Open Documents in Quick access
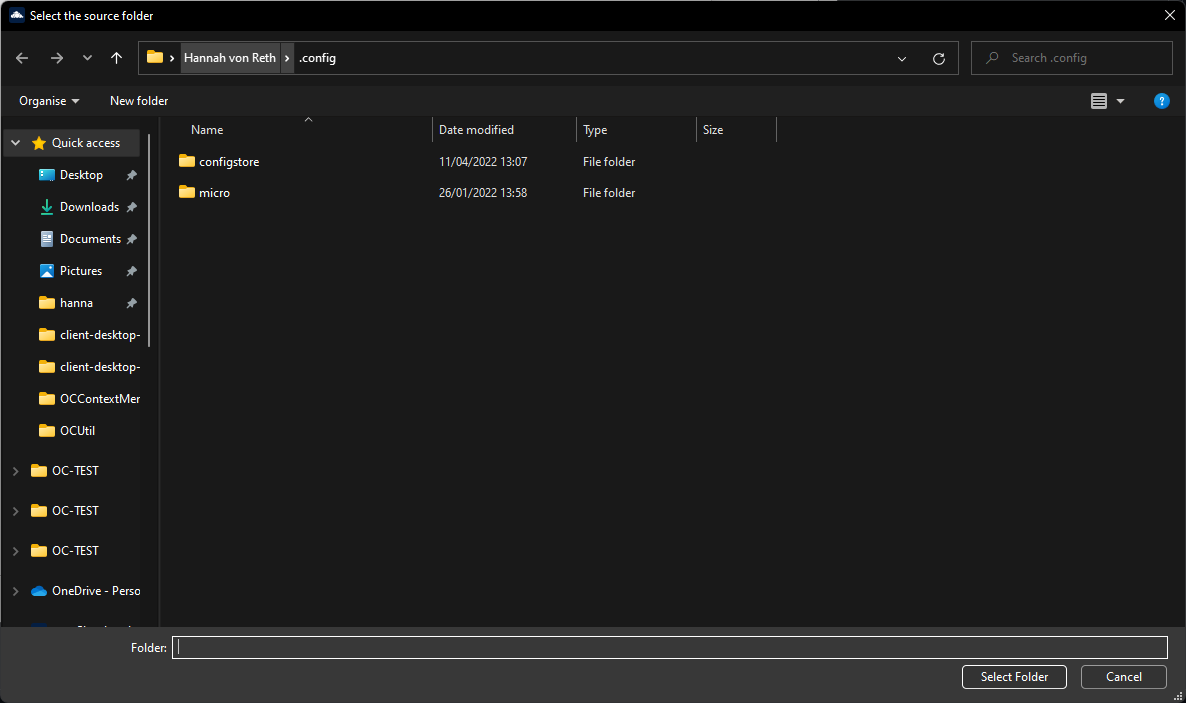 [x=90, y=239]
